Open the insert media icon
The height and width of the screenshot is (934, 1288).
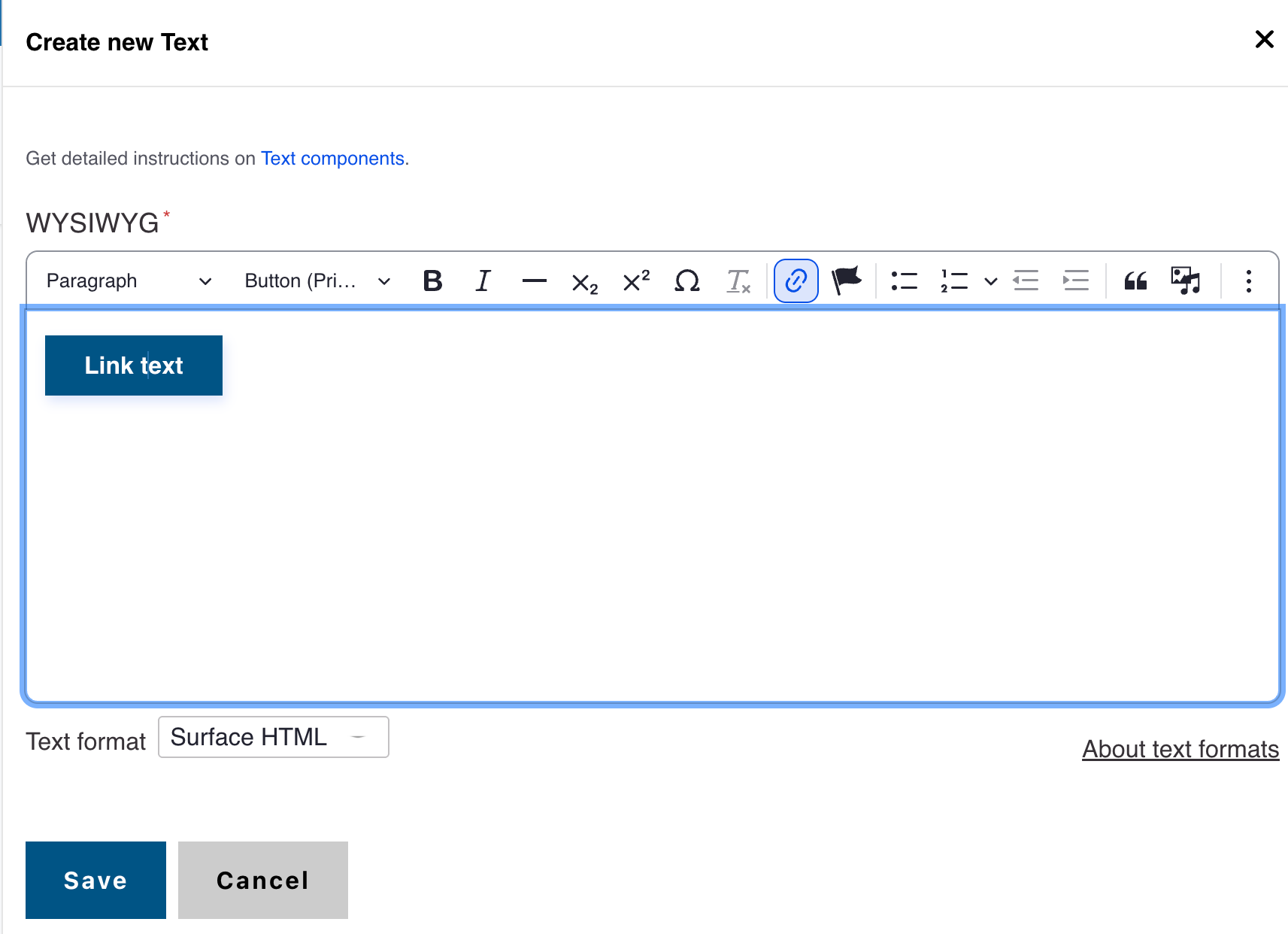(1186, 281)
